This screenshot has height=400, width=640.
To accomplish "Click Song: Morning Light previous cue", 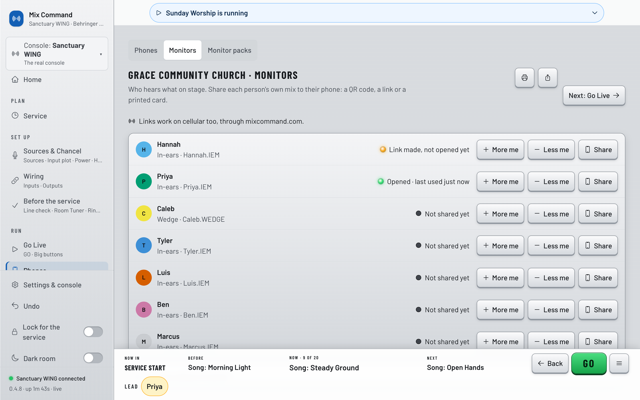I will [x=219, y=367].
